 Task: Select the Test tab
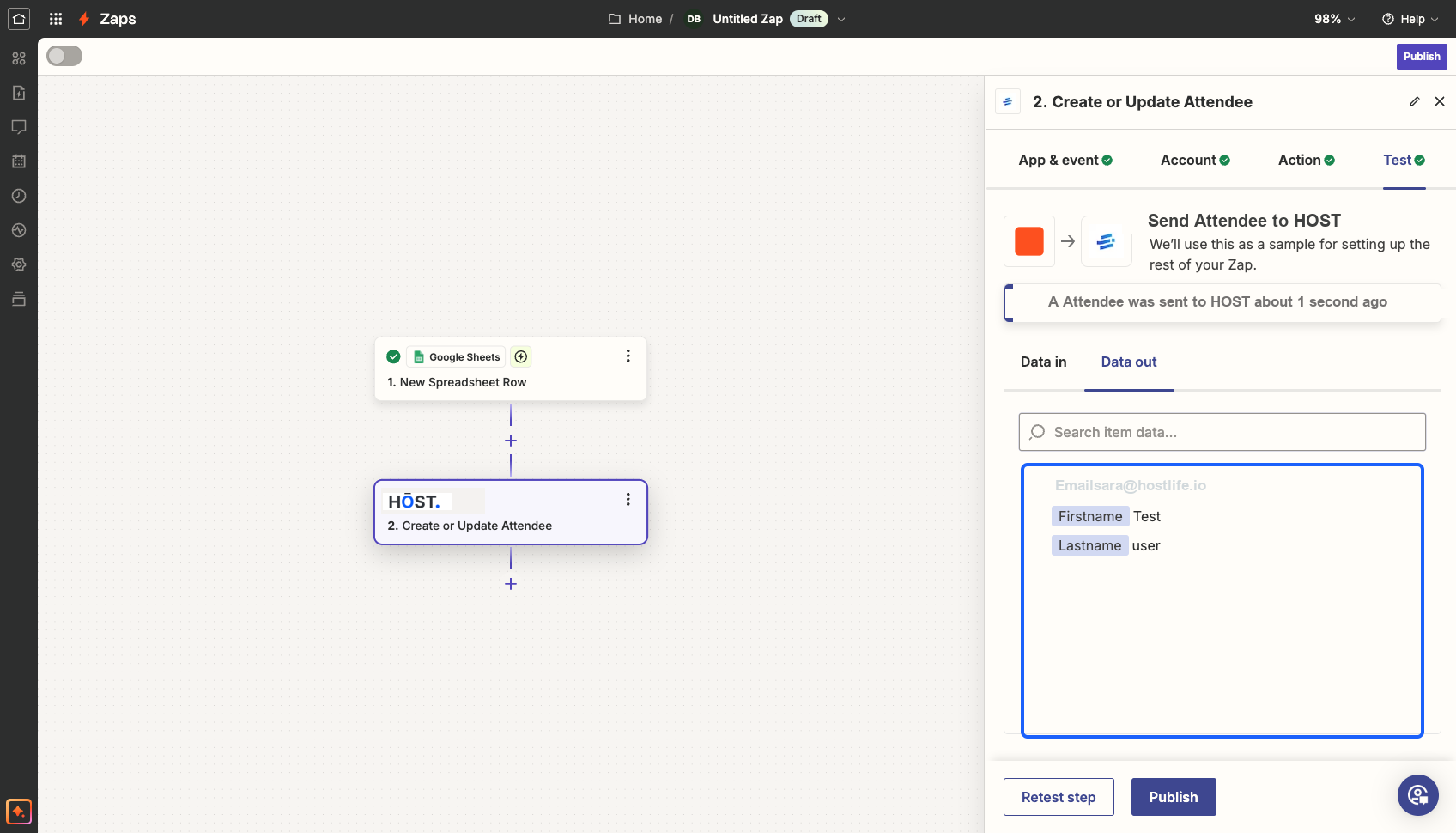(x=1404, y=160)
